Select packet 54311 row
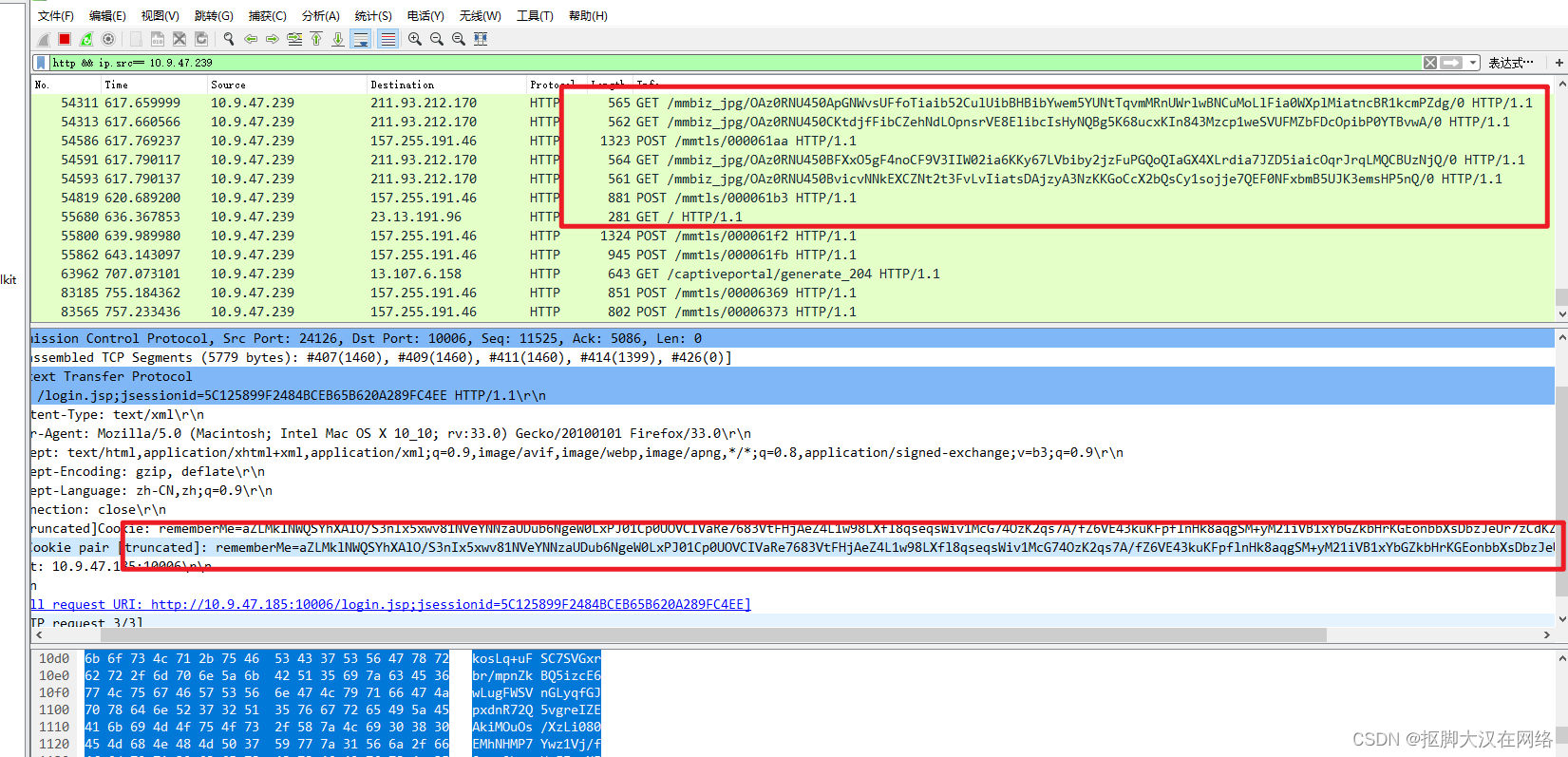Screen dimensions: 1568x757 (x=793, y=103)
